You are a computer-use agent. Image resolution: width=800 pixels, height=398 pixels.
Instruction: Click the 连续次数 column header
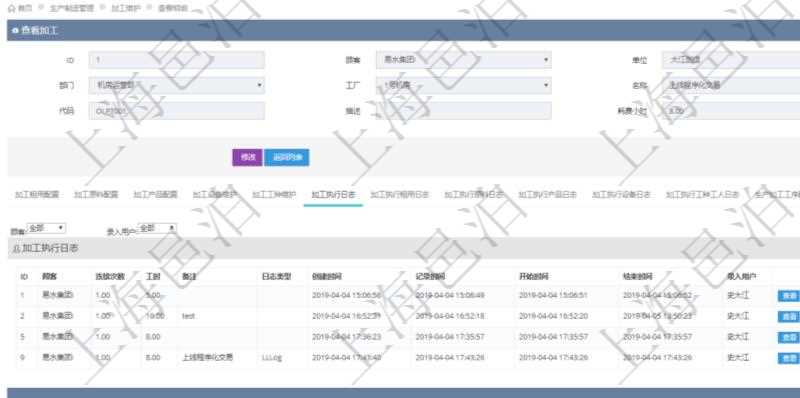click(110, 277)
